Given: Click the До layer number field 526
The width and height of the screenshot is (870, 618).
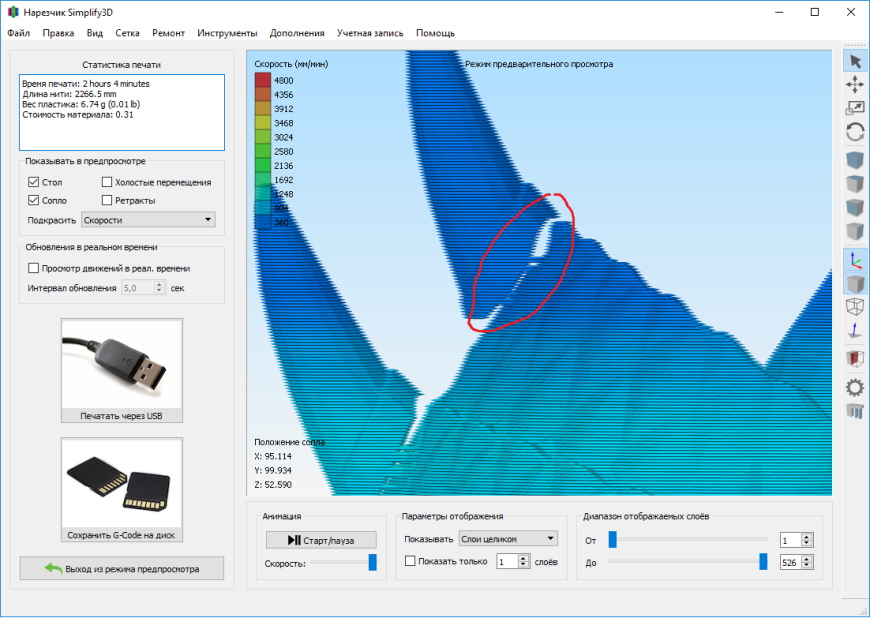Looking at the screenshot, I should tap(791, 563).
